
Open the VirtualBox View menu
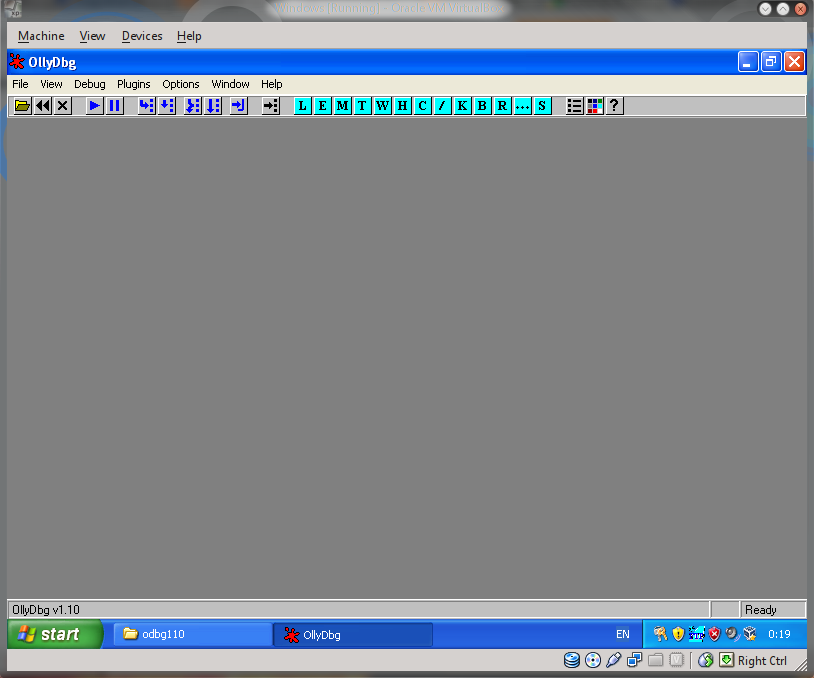coord(92,36)
